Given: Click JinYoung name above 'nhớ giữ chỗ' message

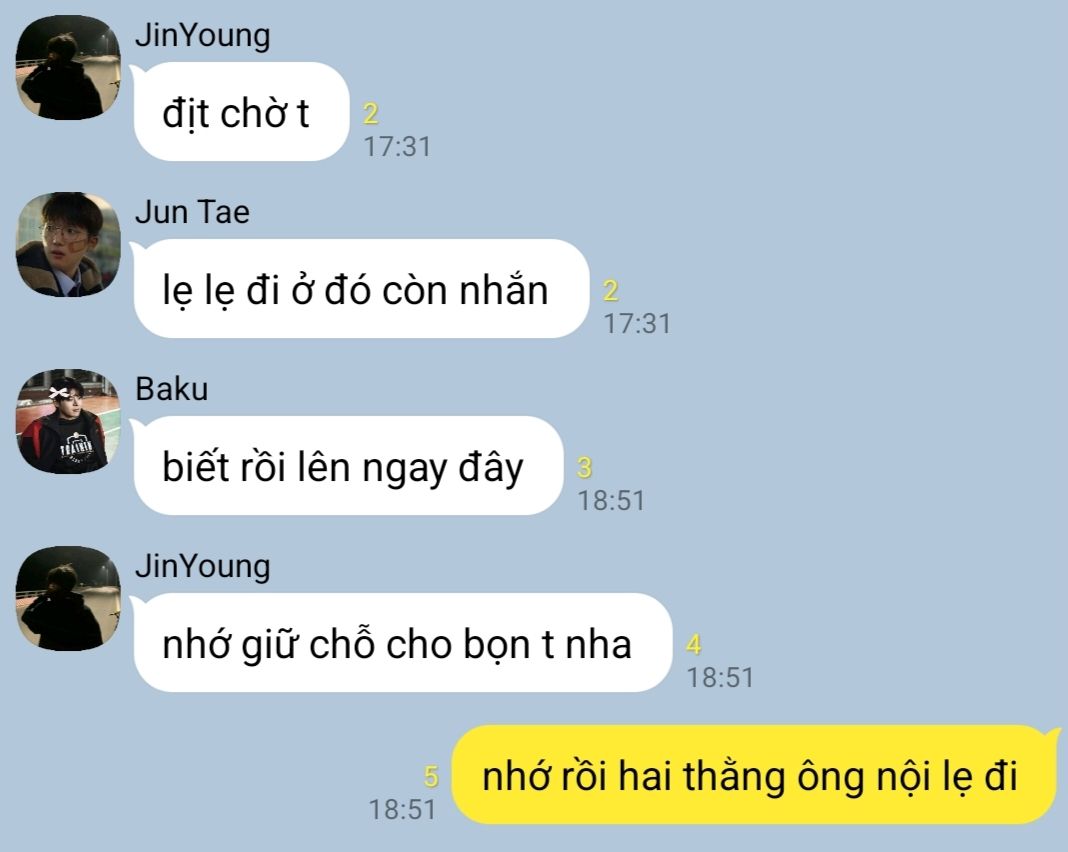Looking at the screenshot, I should pyautogui.click(x=202, y=567).
